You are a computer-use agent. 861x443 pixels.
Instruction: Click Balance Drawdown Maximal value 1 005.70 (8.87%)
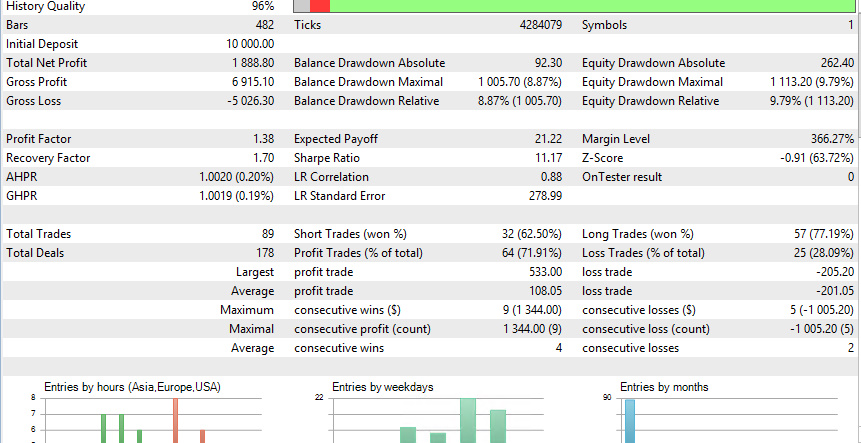pos(520,82)
